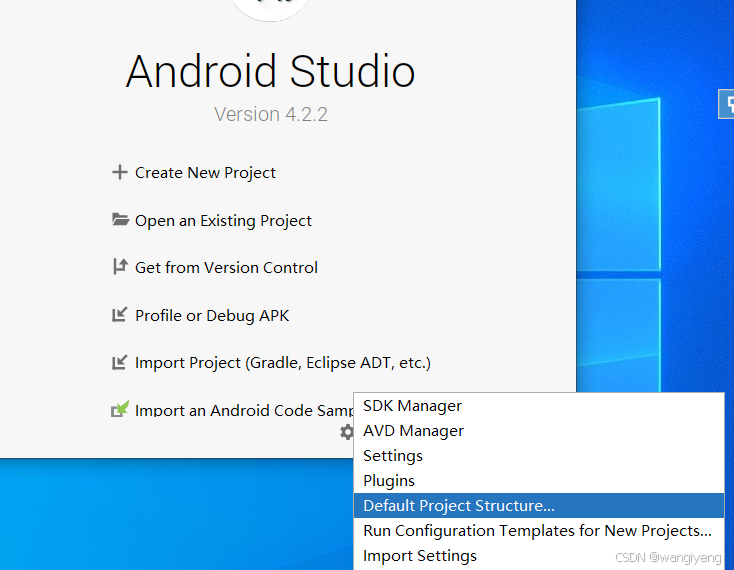Image resolution: width=734 pixels, height=570 pixels.
Task: Select Settings in the configure menu
Action: pyautogui.click(x=539, y=456)
